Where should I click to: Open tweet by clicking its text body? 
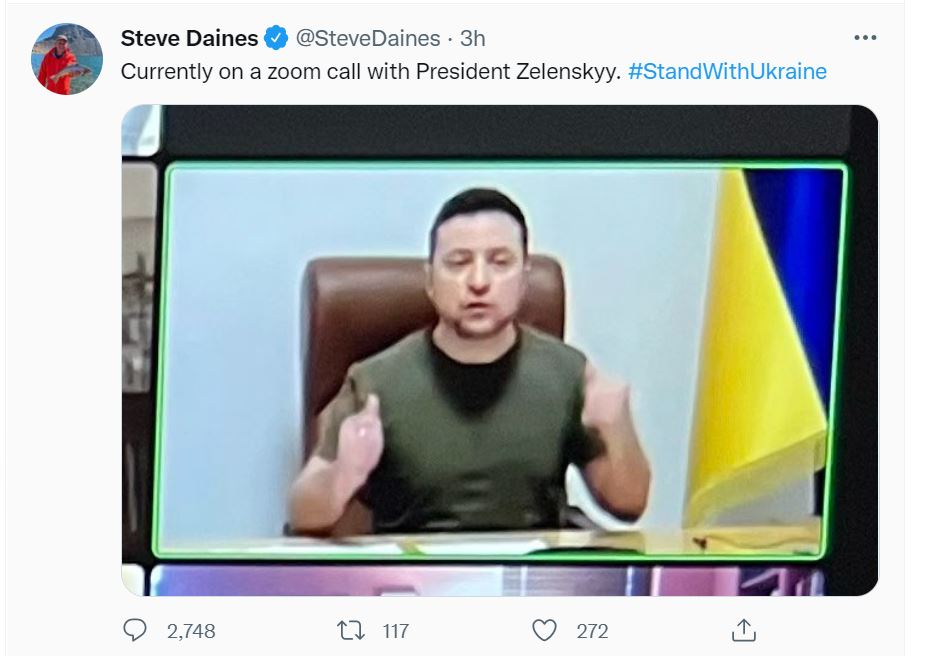(x=371, y=71)
